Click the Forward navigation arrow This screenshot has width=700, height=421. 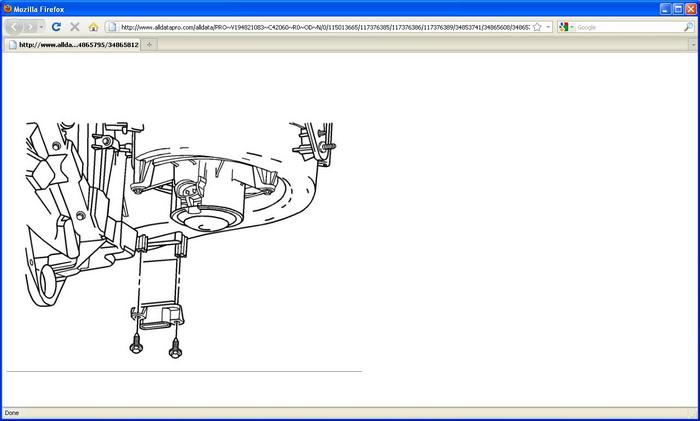click(x=29, y=27)
